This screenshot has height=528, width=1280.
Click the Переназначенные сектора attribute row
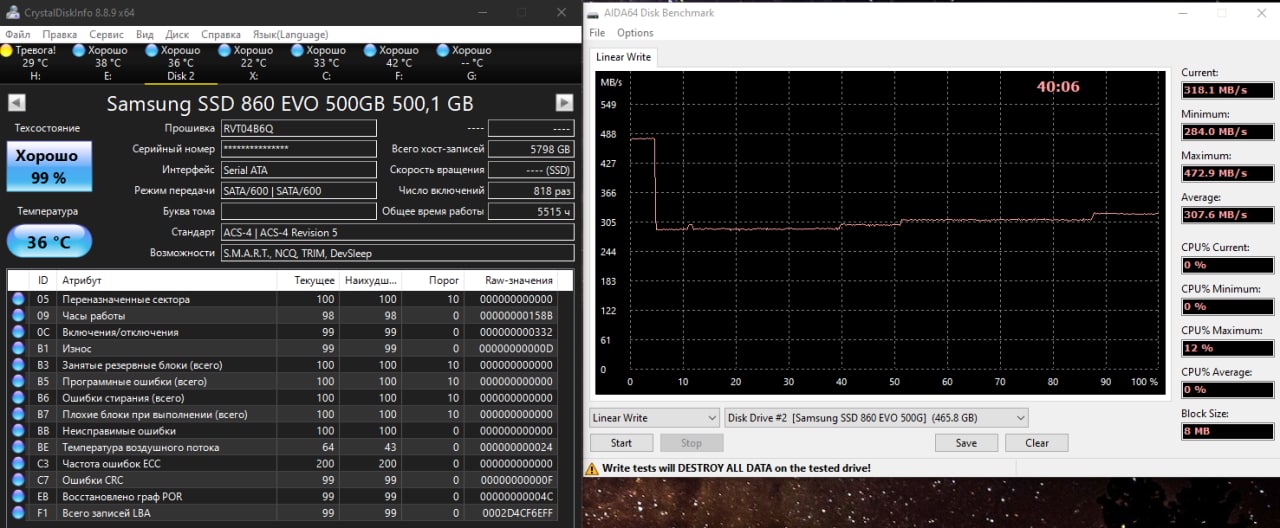point(290,299)
